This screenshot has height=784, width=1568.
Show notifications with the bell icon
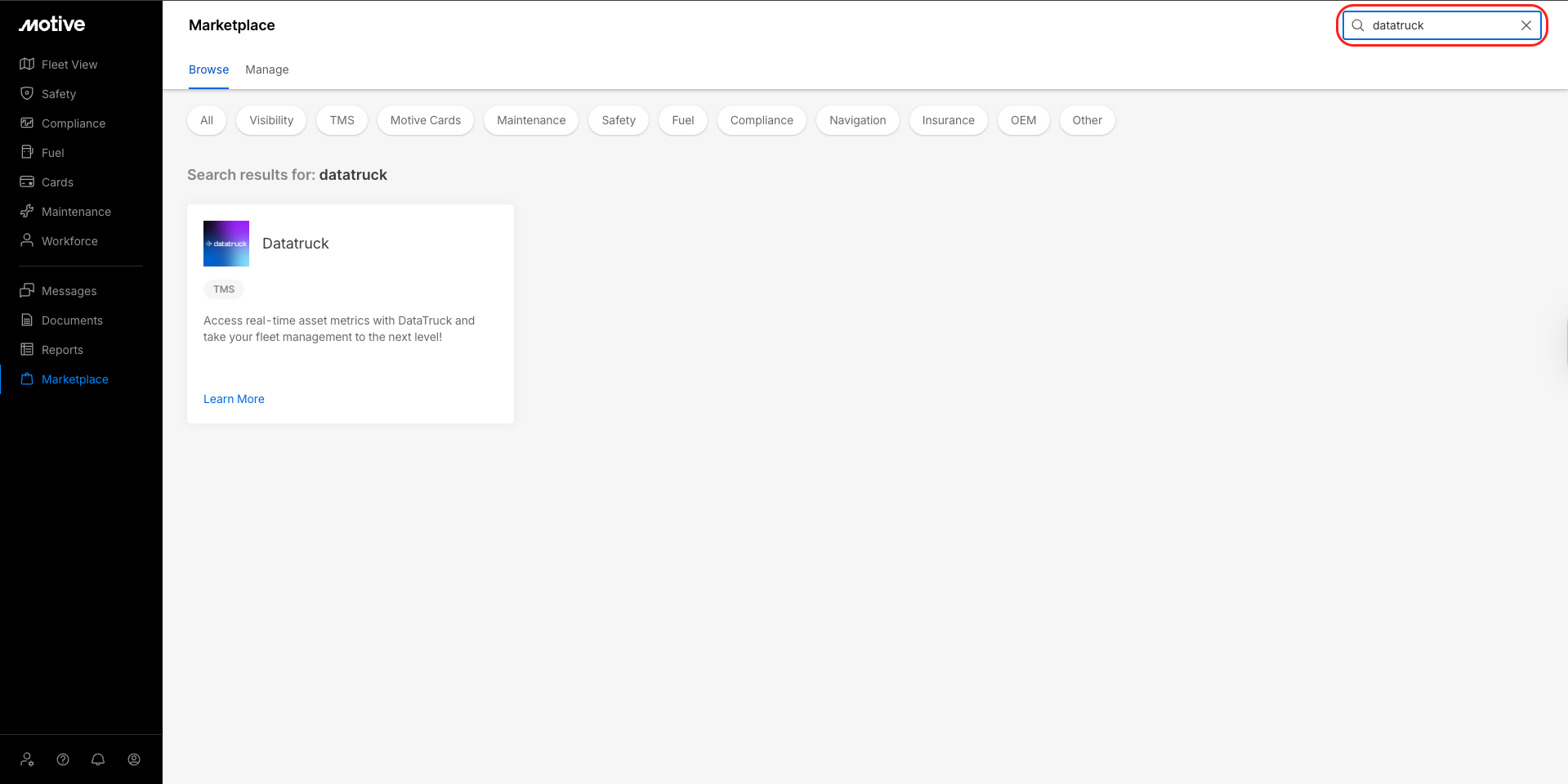click(x=98, y=759)
